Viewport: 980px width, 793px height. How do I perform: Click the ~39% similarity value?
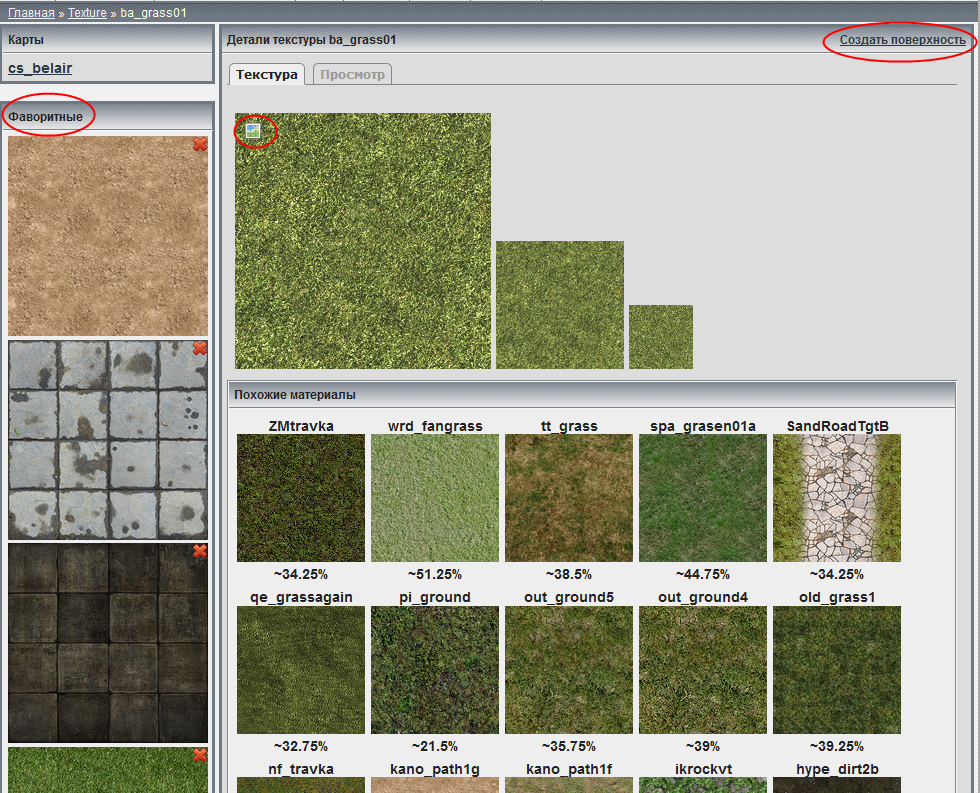click(x=703, y=746)
